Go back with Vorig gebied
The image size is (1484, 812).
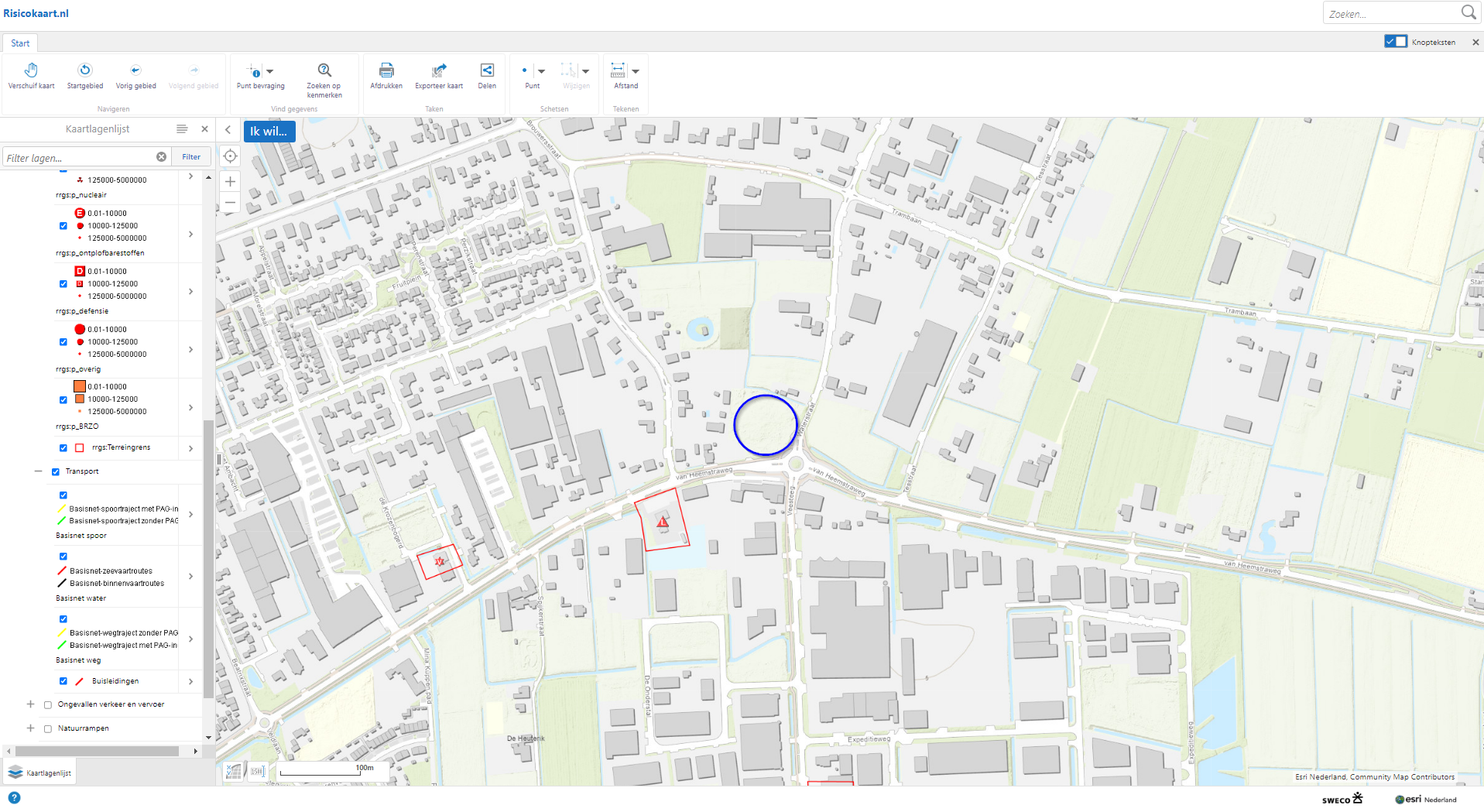pyautogui.click(x=135, y=76)
